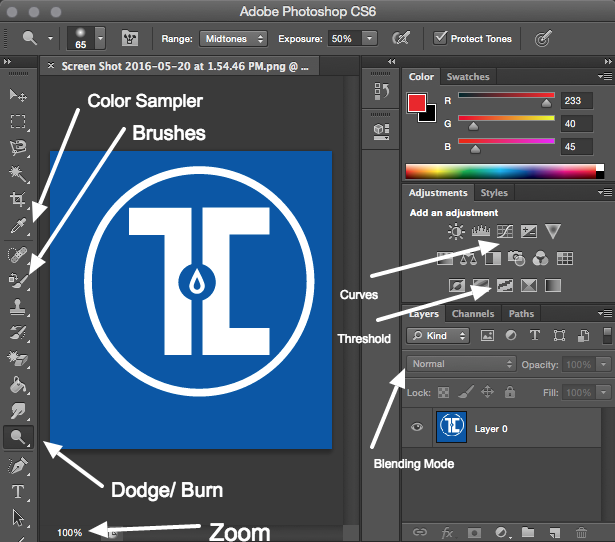The width and height of the screenshot is (615, 542).
Task: Create a new layer button
Action: (555, 532)
